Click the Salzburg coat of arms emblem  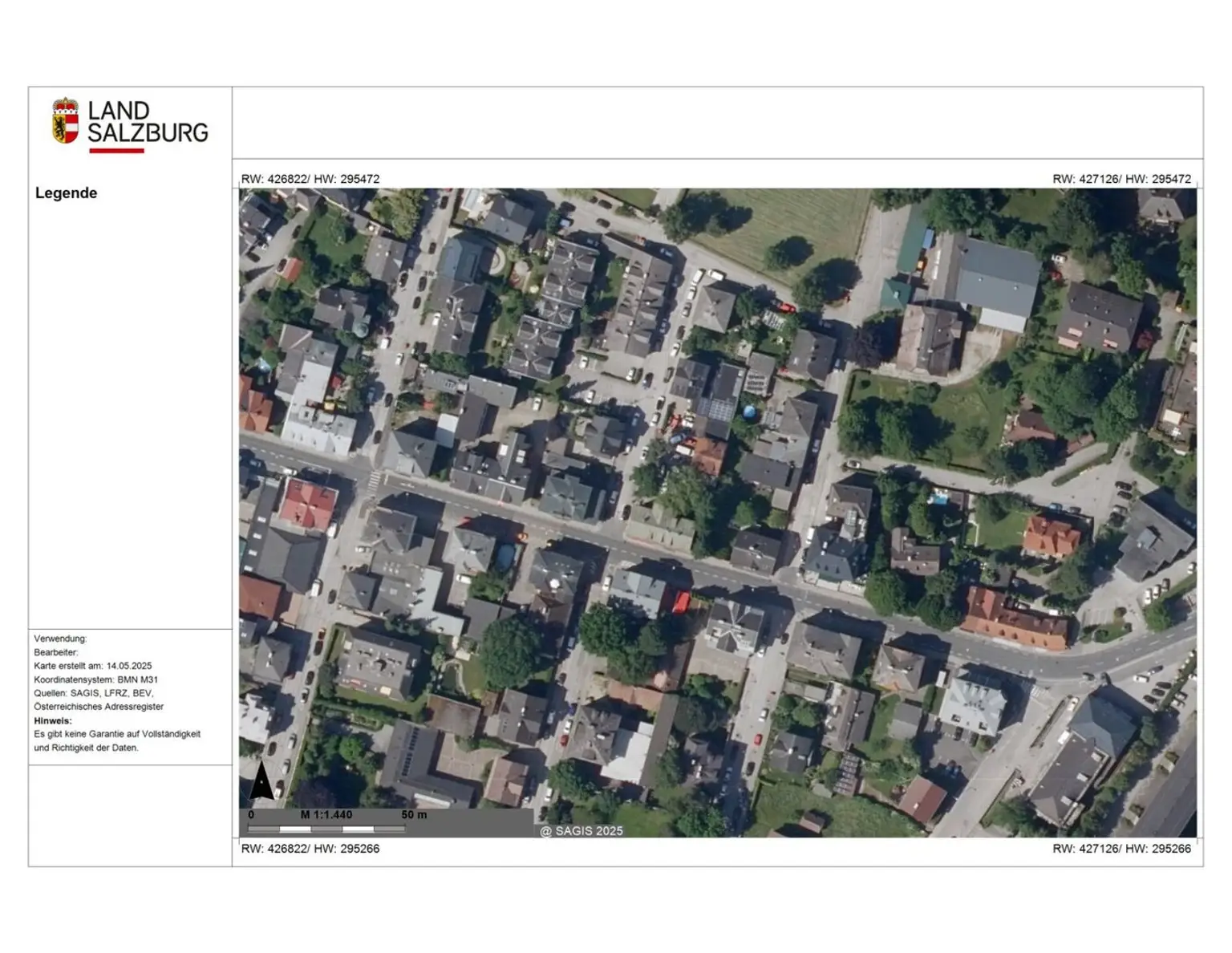pos(65,121)
